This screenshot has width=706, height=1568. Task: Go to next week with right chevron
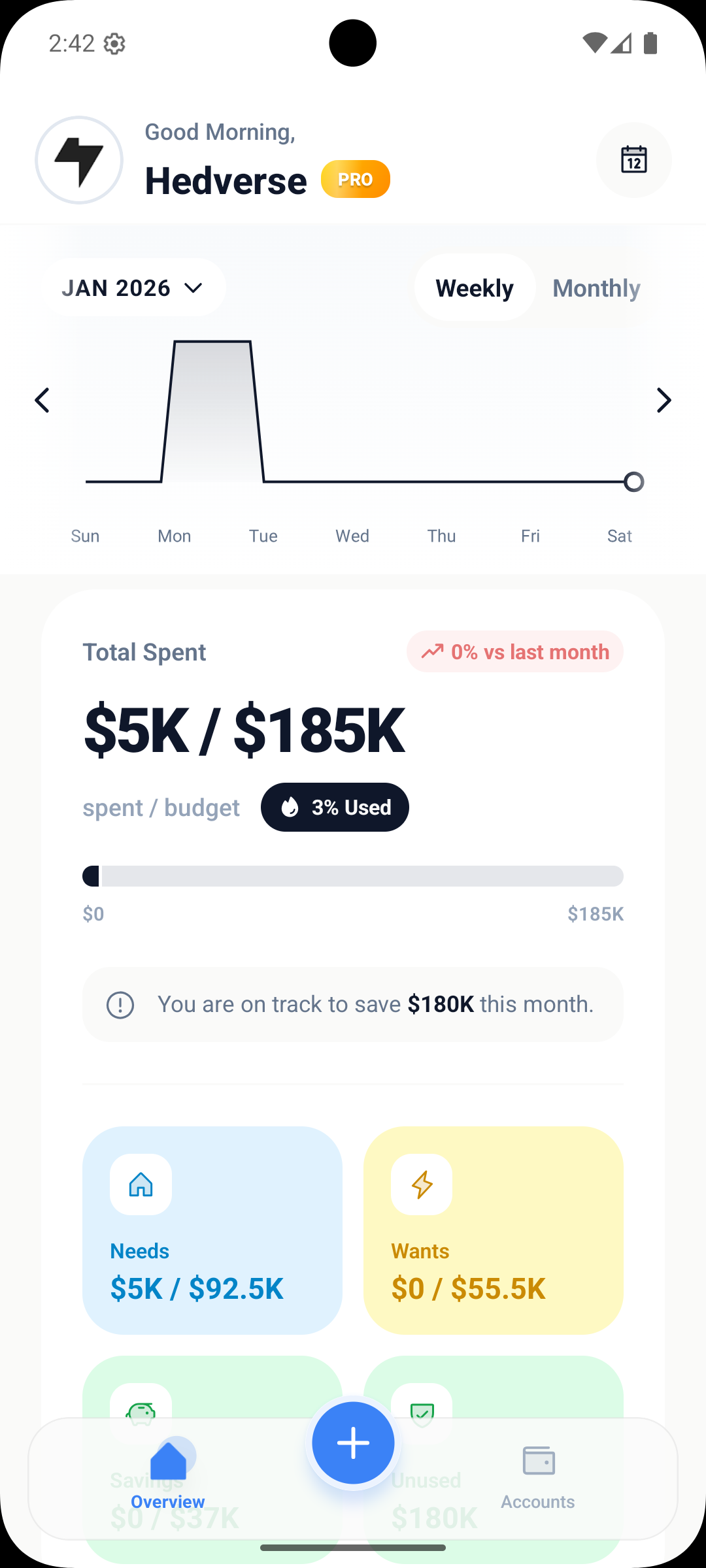point(664,400)
